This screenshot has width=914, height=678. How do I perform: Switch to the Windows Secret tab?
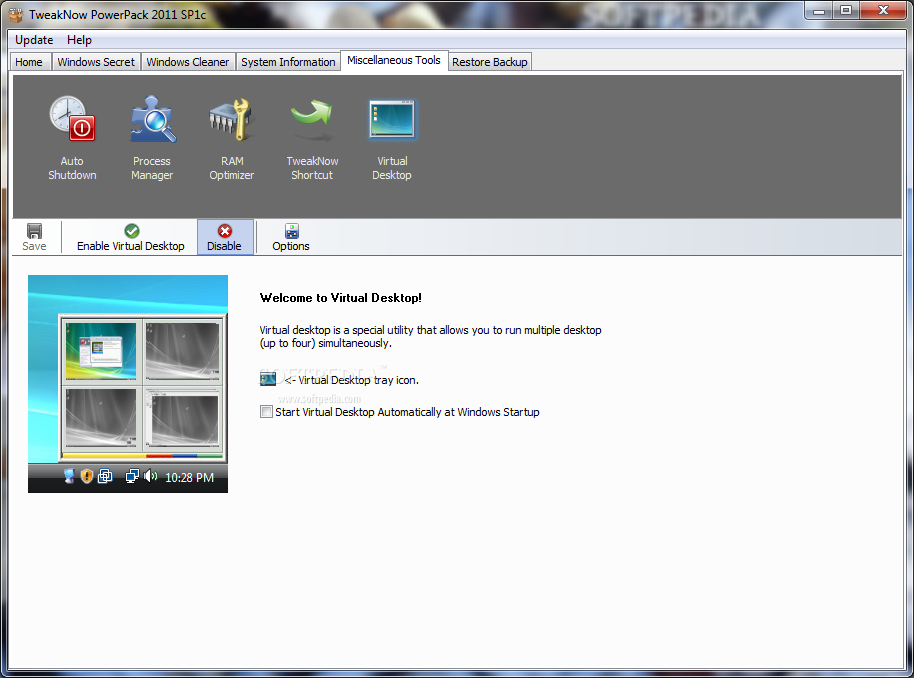[x=96, y=62]
